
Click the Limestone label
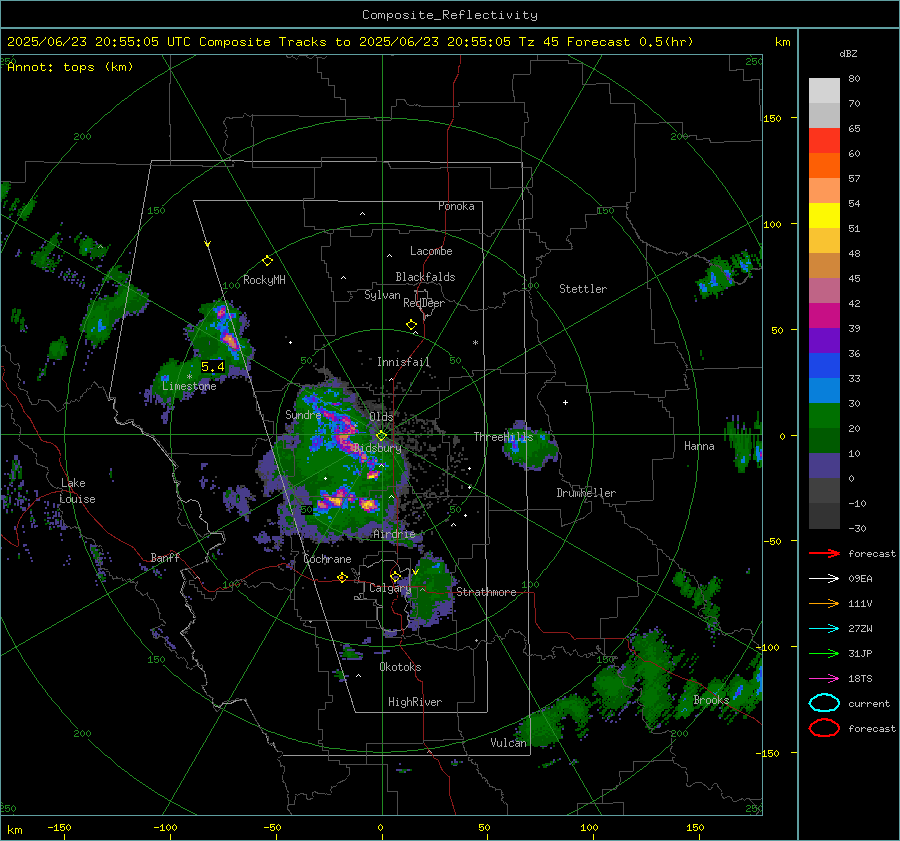point(189,386)
